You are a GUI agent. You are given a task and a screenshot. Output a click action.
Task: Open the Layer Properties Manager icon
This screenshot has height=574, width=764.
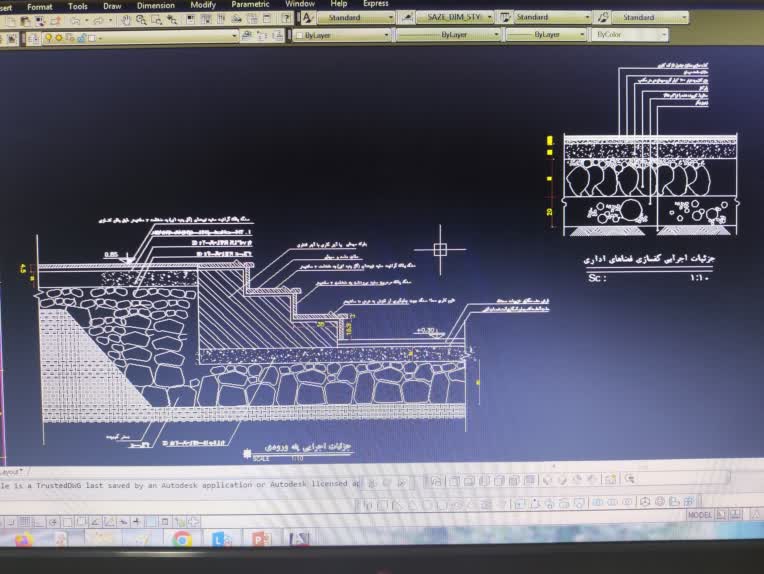pyautogui.click(x=34, y=38)
